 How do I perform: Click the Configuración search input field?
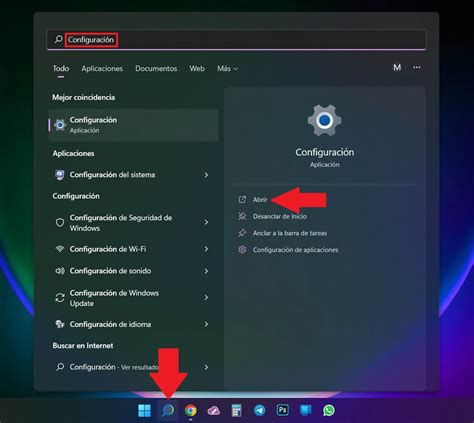coord(236,40)
